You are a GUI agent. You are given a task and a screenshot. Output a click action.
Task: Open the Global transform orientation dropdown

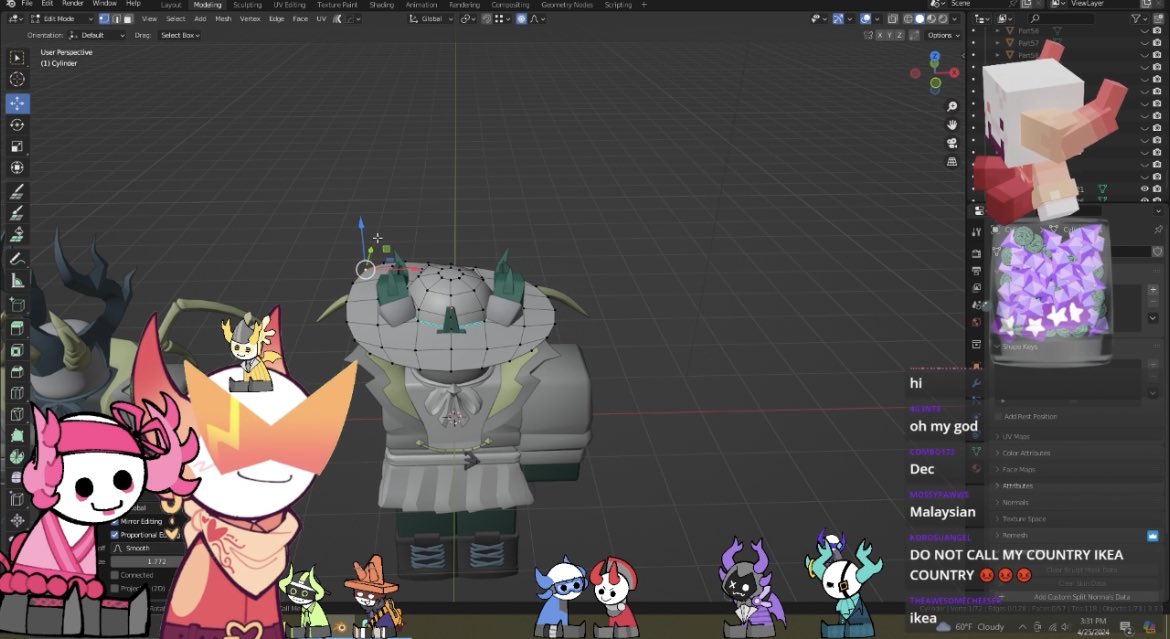pyautogui.click(x=431, y=19)
